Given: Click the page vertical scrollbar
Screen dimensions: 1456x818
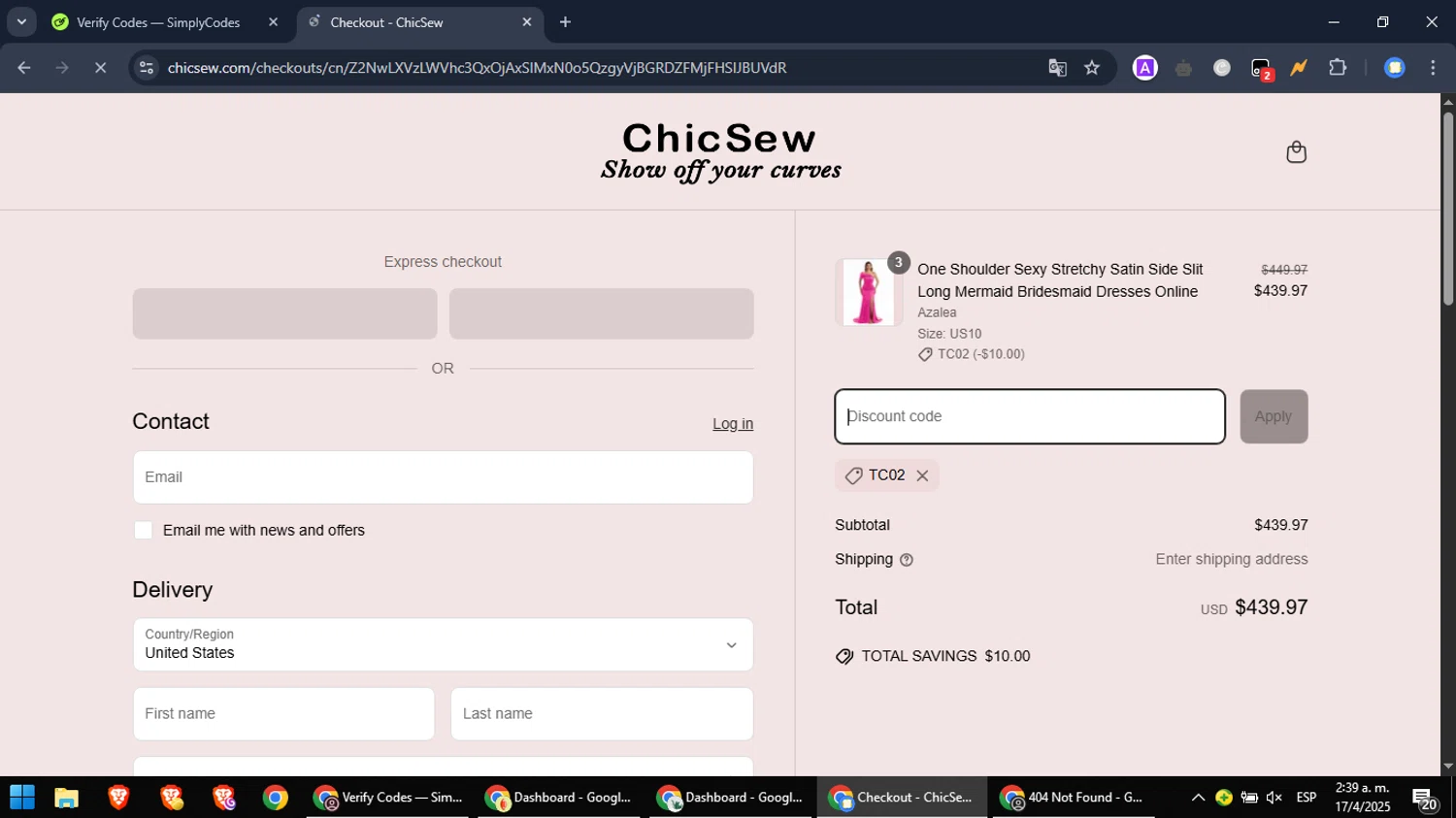Looking at the screenshot, I should [x=1448, y=211].
